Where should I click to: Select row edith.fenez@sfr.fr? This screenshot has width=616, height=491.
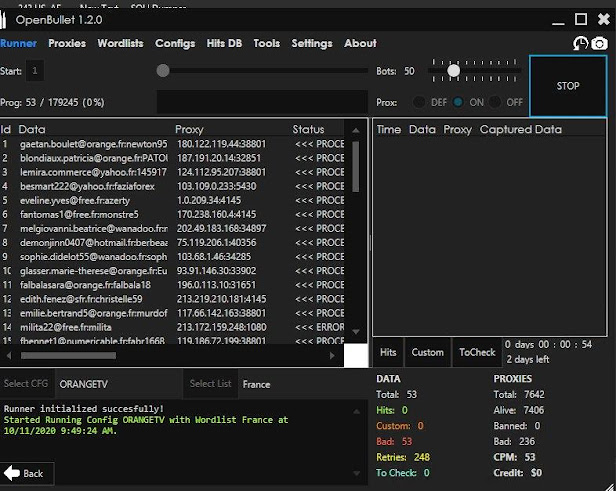tap(172, 299)
